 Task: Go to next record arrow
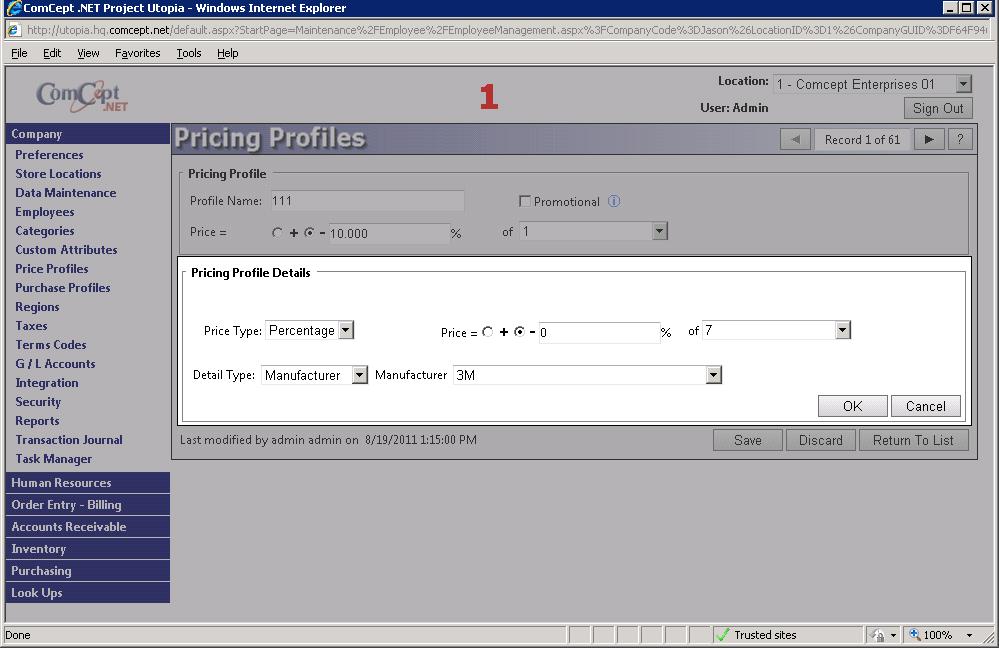point(928,140)
